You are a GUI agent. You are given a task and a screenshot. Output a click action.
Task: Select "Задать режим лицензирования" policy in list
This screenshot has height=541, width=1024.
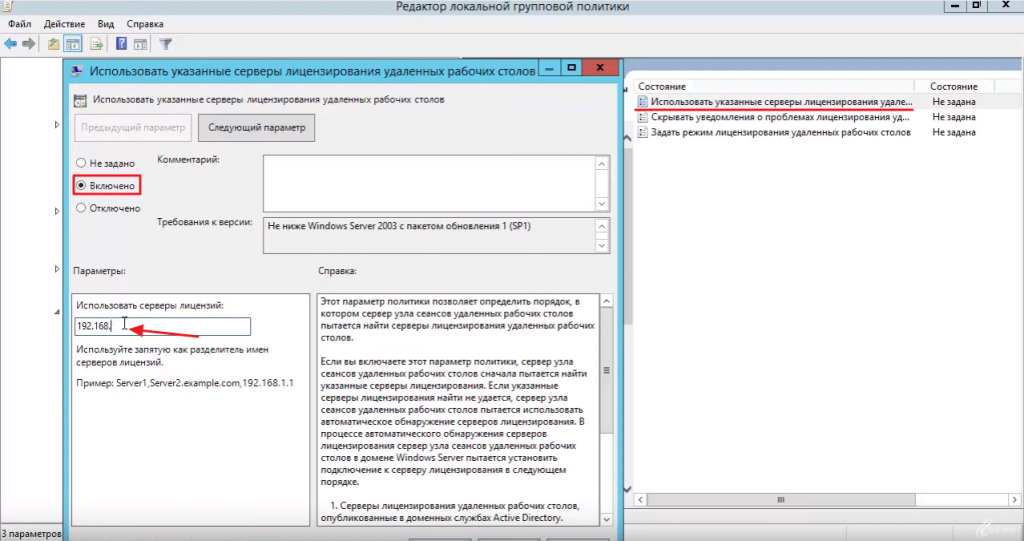click(780, 132)
